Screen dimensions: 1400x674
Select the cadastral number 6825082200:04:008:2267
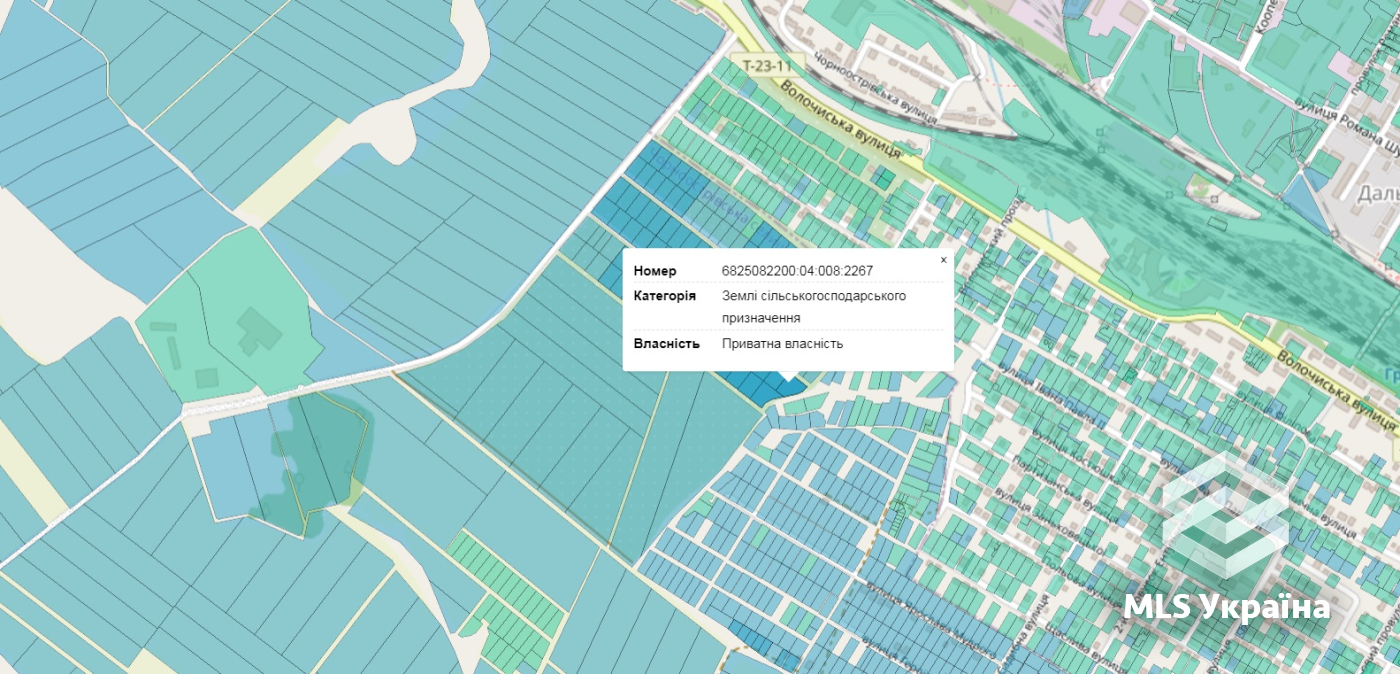coord(798,271)
